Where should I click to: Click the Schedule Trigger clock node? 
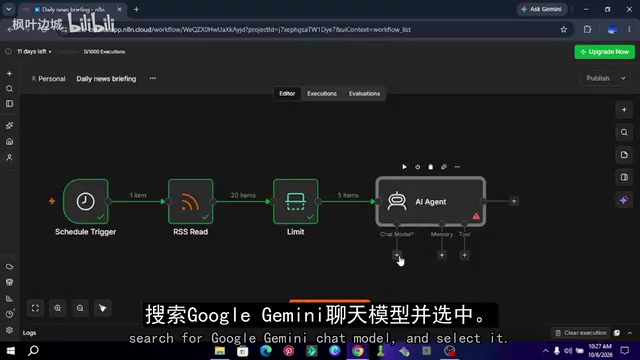coord(86,201)
